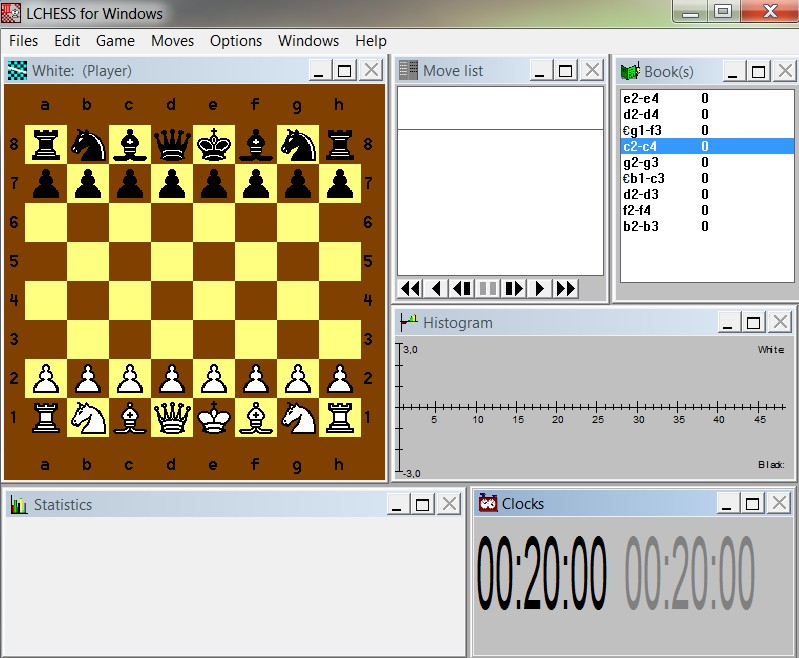The height and width of the screenshot is (658, 799).
Task: Step back one move
Action: click(x=436, y=288)
